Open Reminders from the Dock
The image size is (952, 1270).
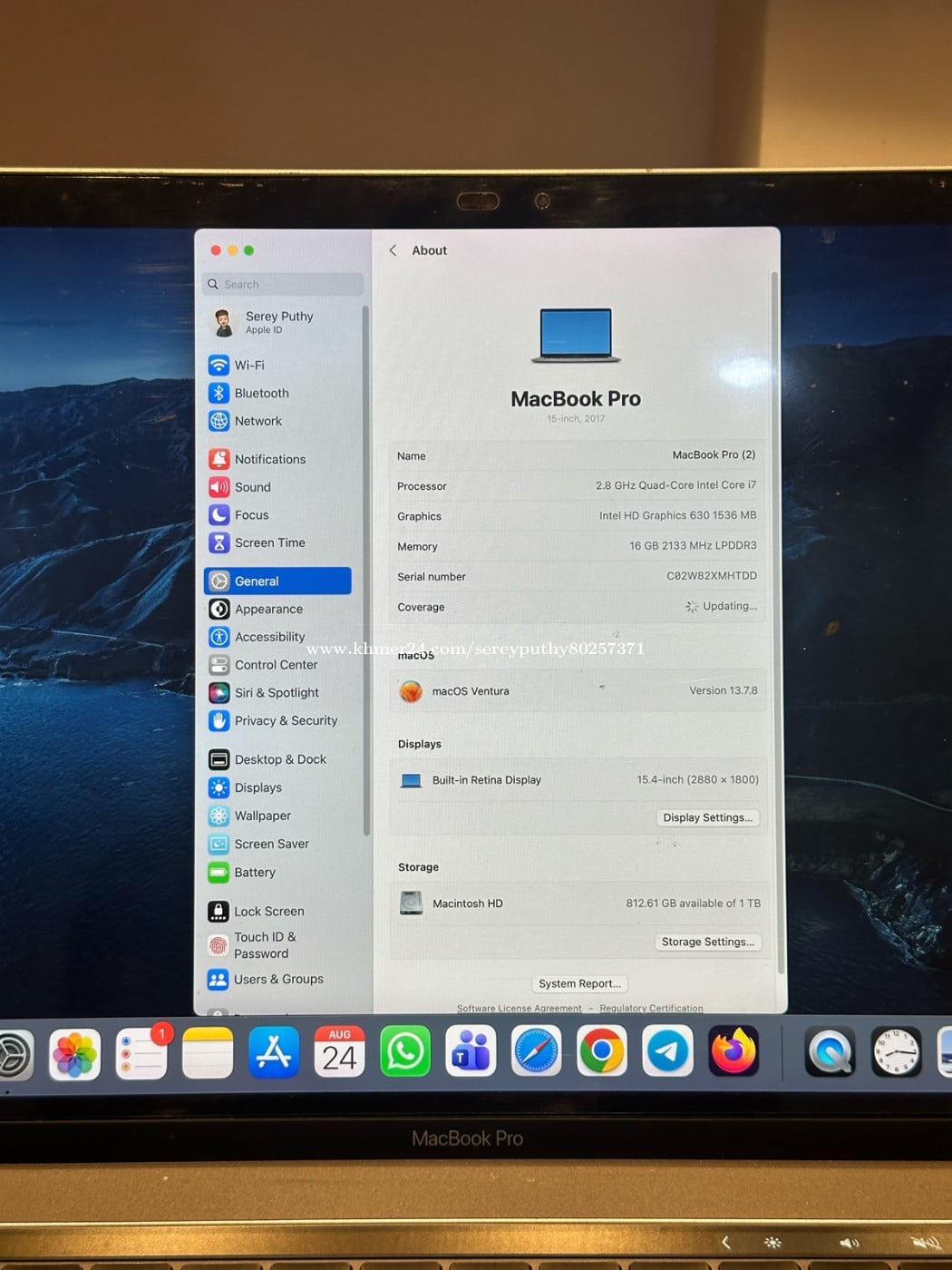(x=141, y=1055)
